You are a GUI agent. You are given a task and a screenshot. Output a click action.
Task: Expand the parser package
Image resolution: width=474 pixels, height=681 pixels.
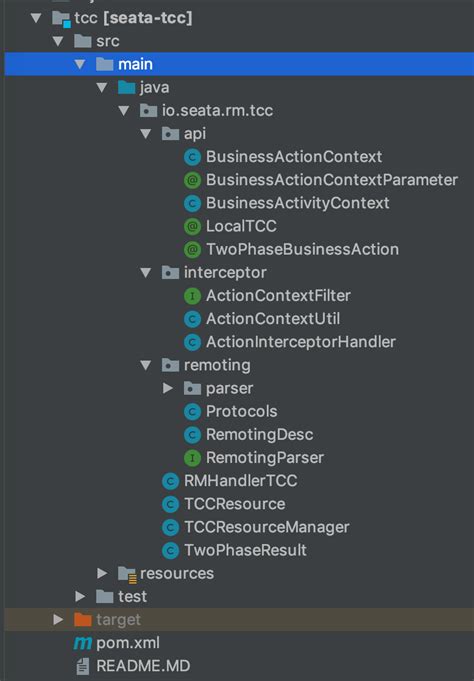click(168, 388)
